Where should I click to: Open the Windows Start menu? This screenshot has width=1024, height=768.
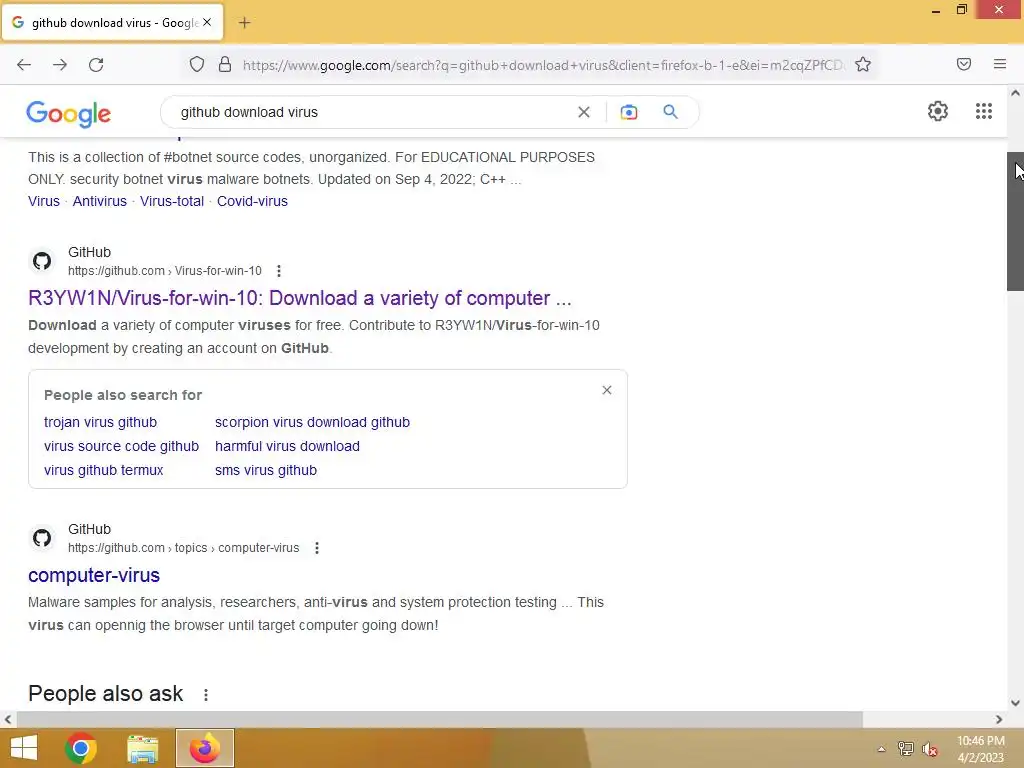24,748
